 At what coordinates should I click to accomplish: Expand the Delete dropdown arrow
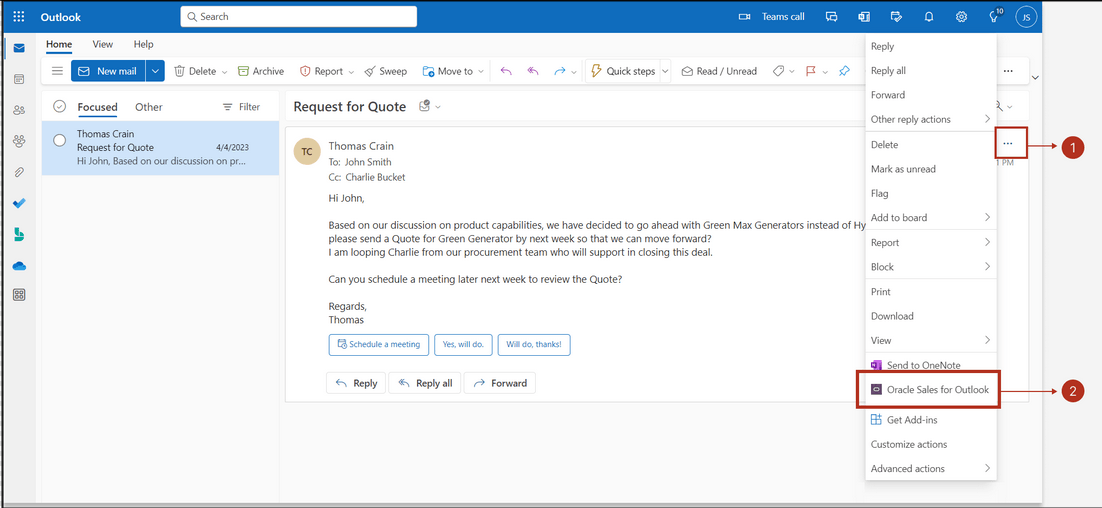(225, 72)
